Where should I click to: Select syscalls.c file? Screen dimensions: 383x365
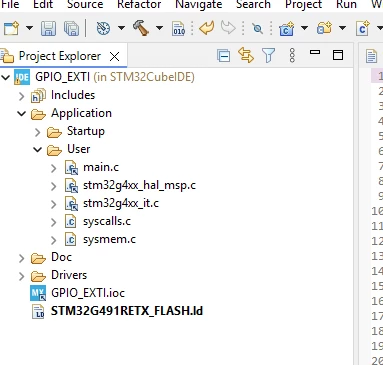[x=107, y=221]
